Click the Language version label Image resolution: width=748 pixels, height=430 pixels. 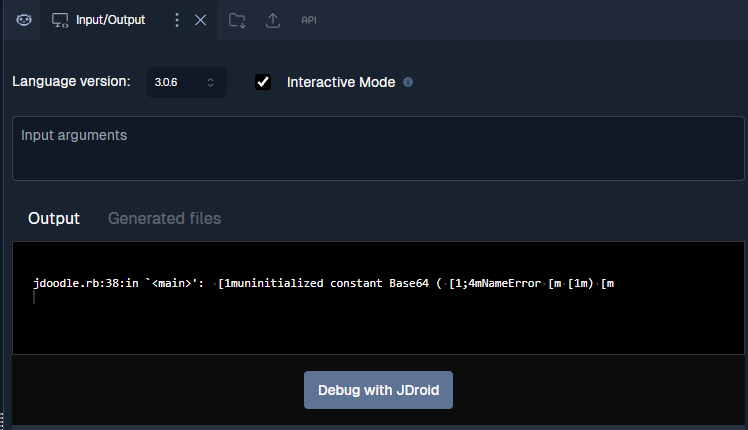click(71, 81)
